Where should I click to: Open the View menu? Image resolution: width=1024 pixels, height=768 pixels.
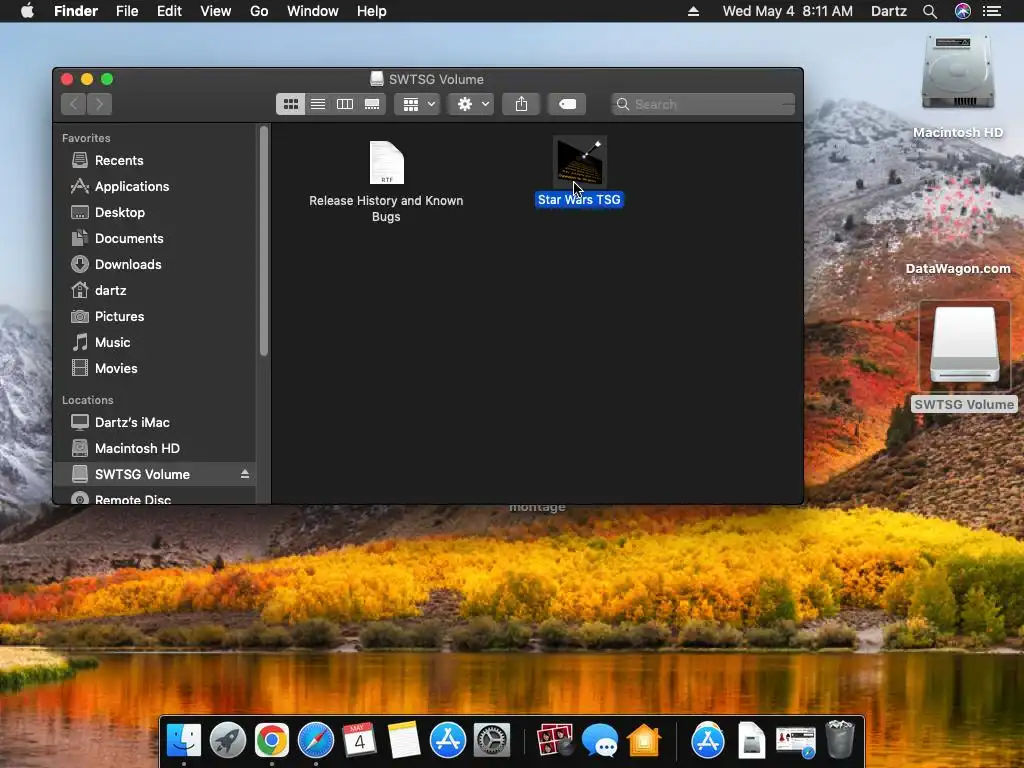click(x=216, y=11)
